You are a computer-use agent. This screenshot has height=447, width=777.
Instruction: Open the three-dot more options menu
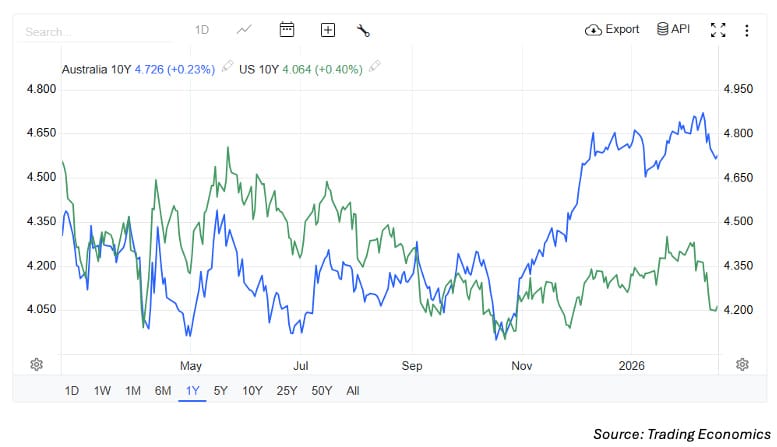pyautogui.click(x=746, y=30)
